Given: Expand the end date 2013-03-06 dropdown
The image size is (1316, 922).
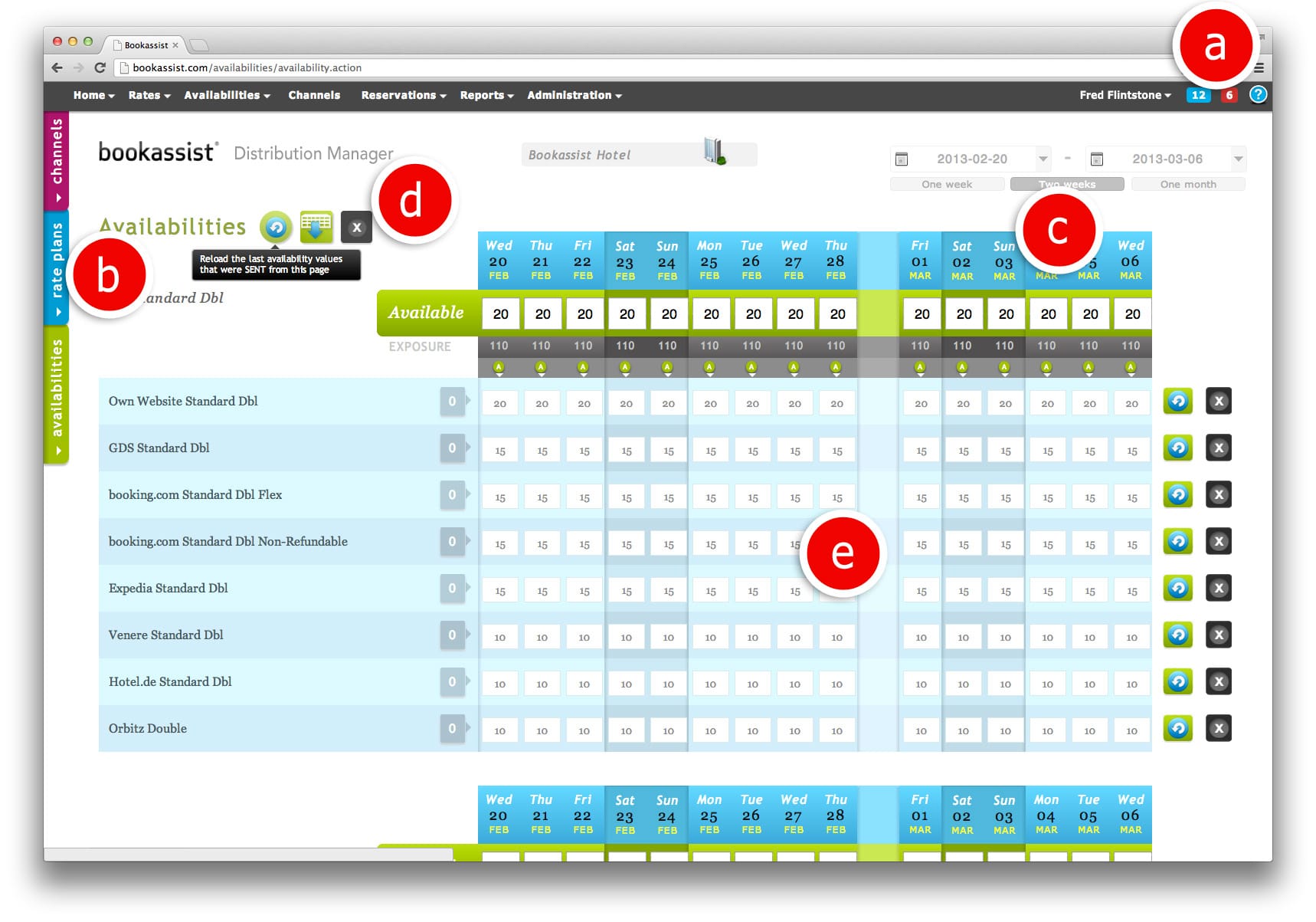Looking at the screenshot, I should pos(1238,159).
